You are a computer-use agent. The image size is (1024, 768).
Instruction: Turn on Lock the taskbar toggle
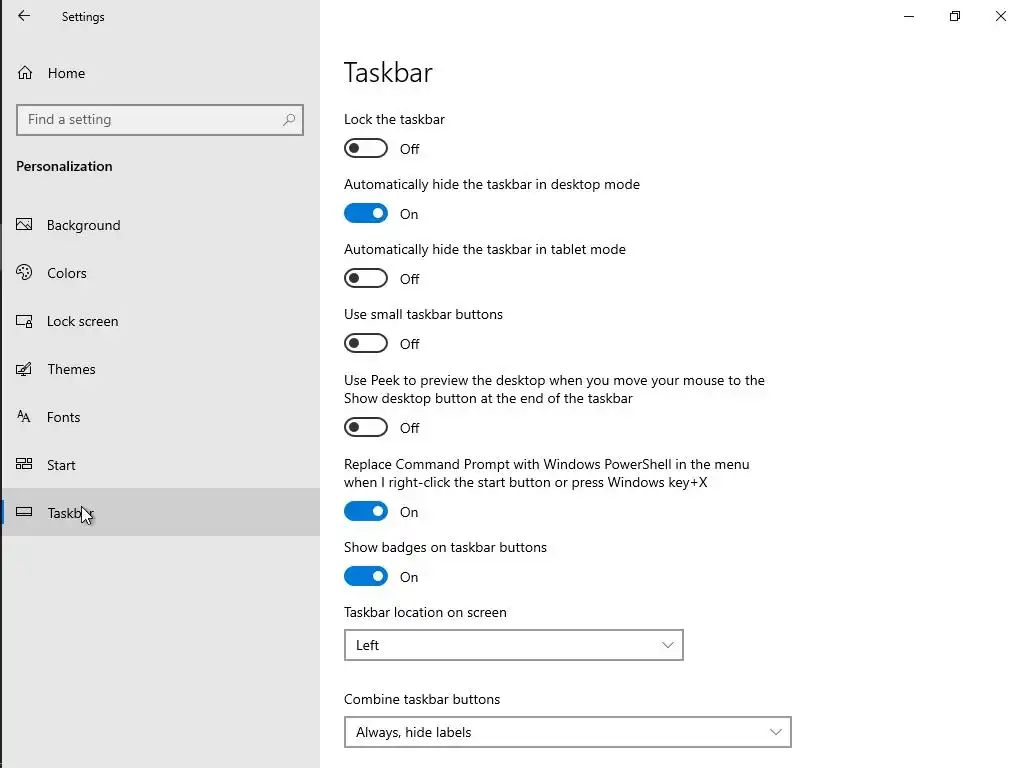(366, 149)
